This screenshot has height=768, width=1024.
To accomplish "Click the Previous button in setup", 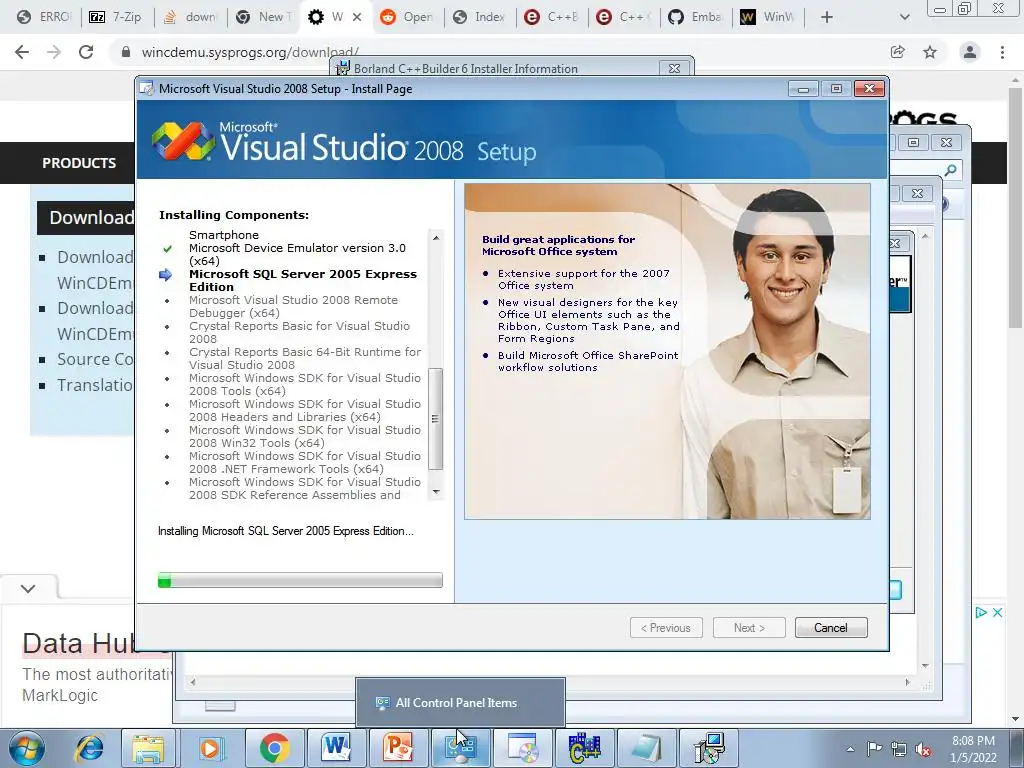I will 666,628.
